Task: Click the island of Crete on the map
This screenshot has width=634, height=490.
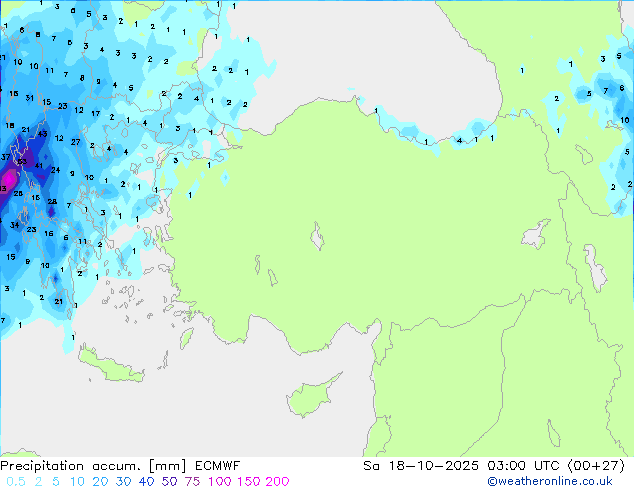Action: tap(111, 364)
